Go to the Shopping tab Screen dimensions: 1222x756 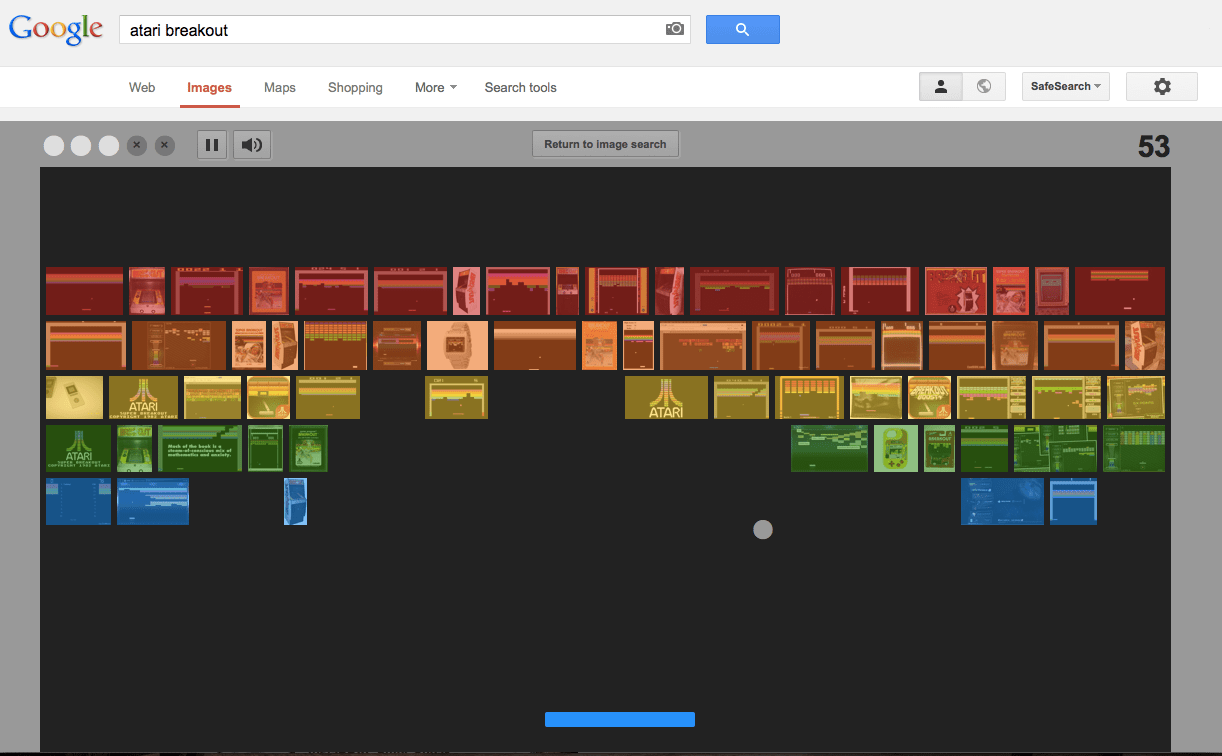355,88
